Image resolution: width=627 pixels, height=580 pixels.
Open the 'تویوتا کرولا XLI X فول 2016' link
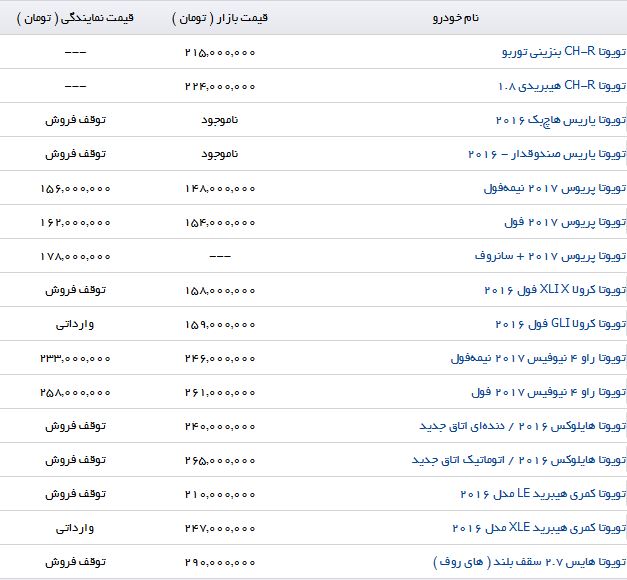coord(555,290)
